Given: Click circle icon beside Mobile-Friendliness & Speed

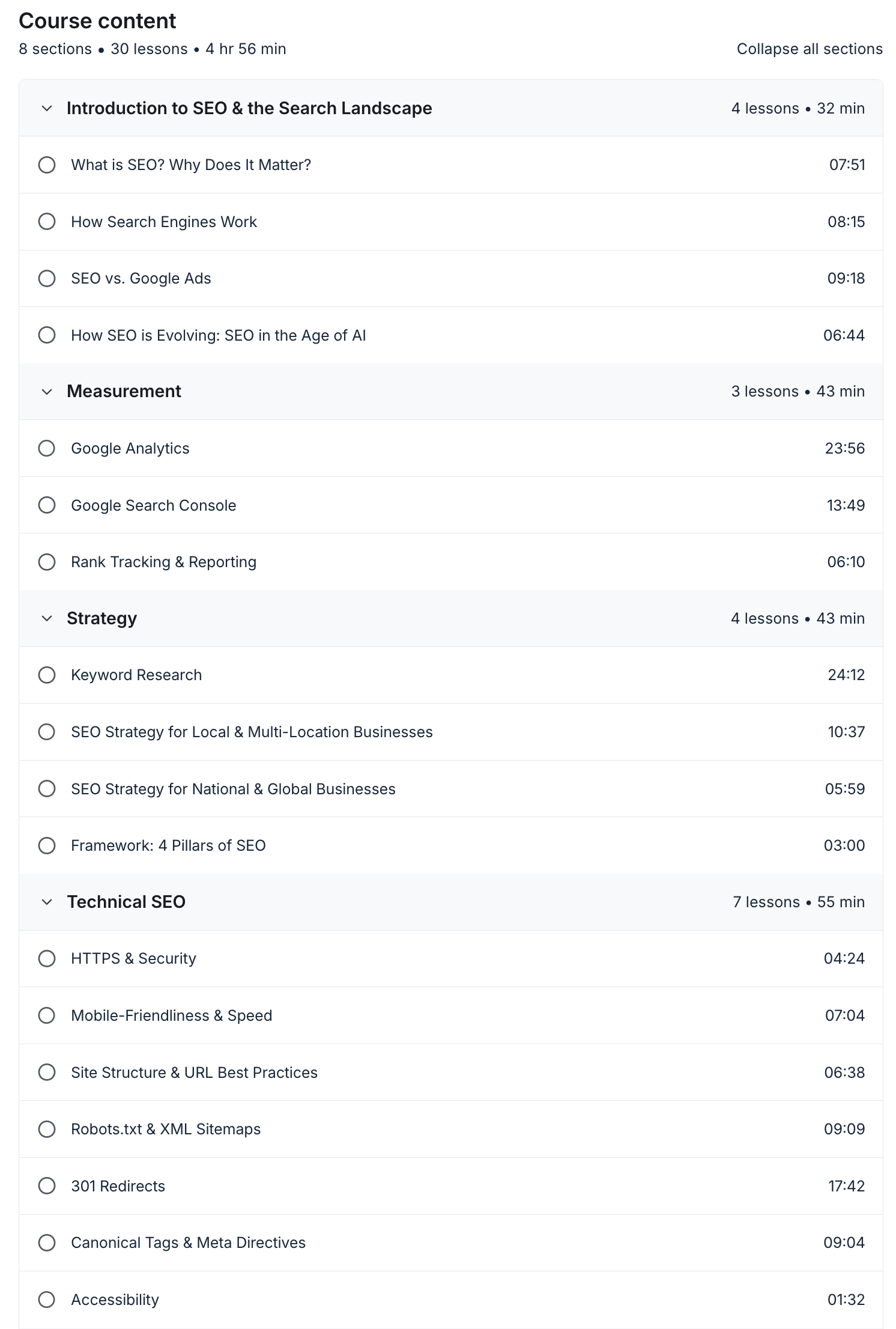Looking at the screenshot, I should coord(47,1015).
